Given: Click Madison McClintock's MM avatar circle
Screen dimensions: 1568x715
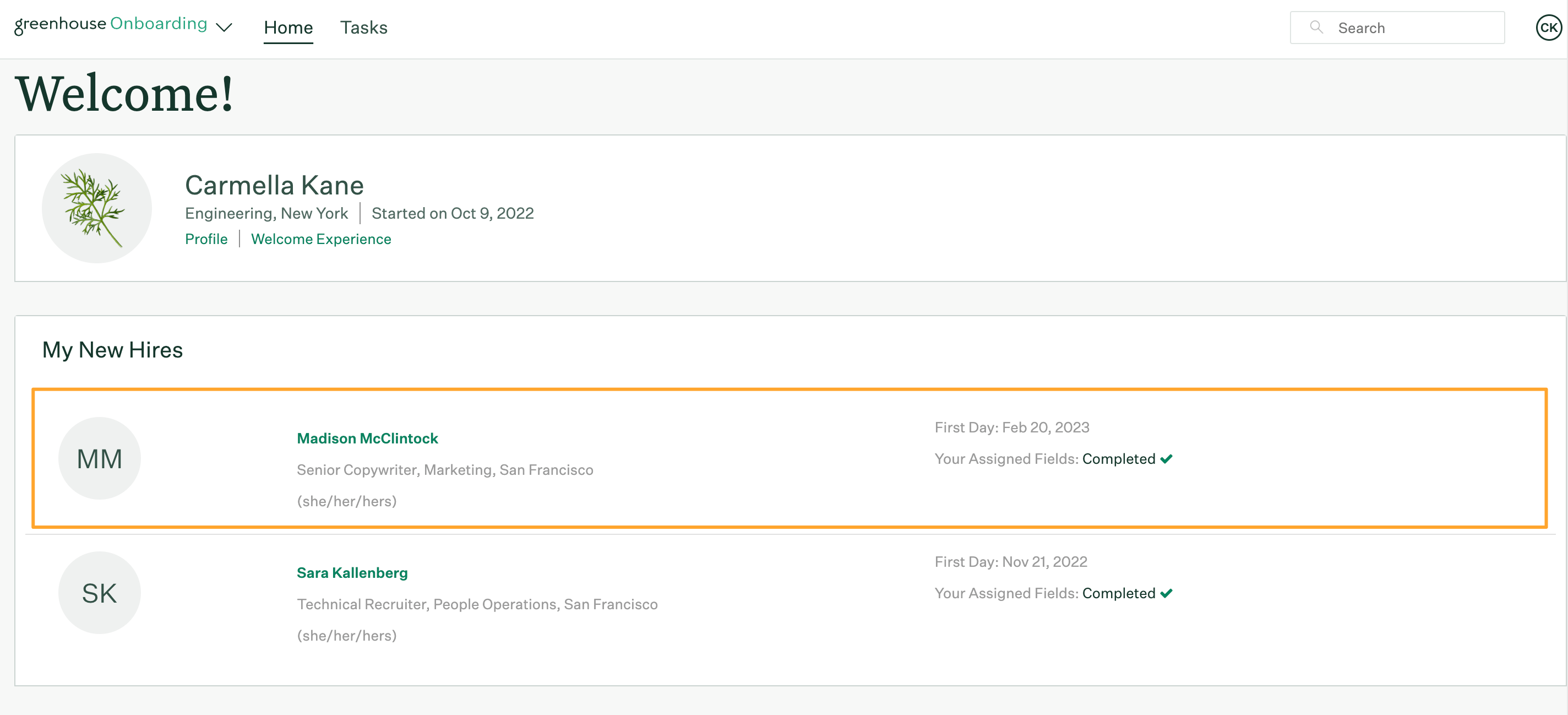Looking at the screenshot, I should click(x=100, y=458).
